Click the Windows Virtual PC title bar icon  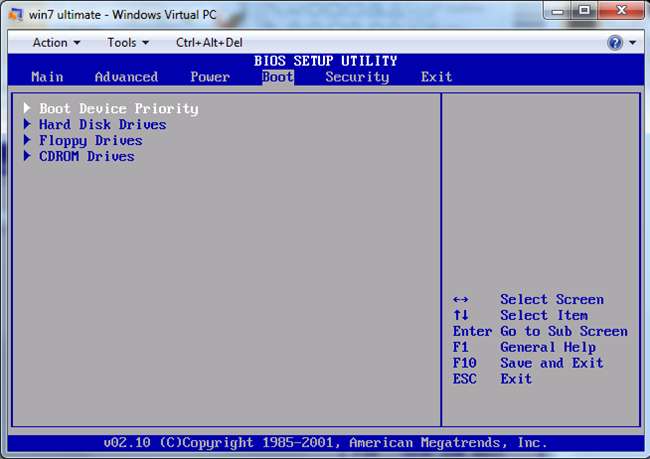pos(14,15)
